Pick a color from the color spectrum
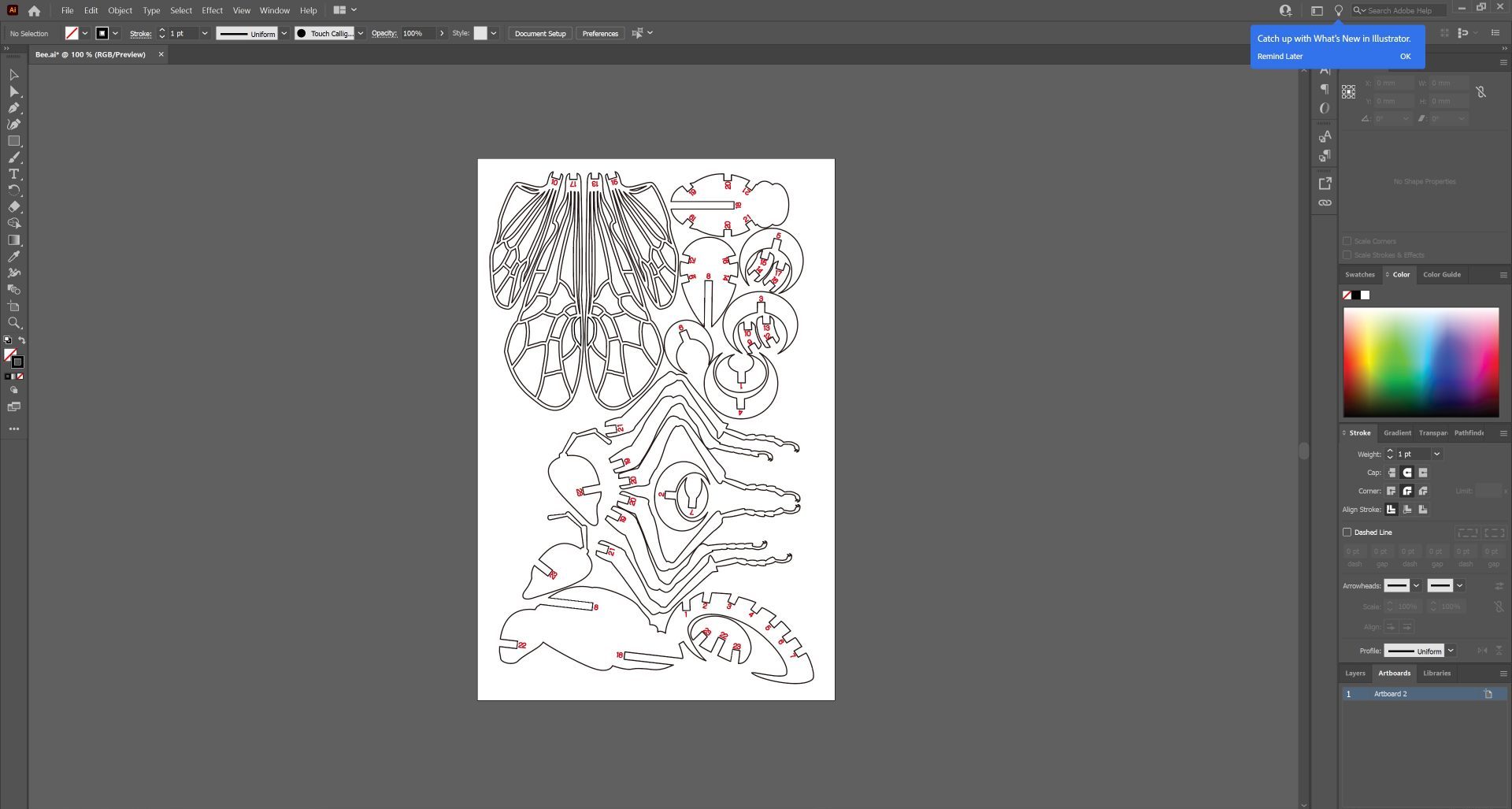This screenshot has width=1512, height=809. point(1421,362)
